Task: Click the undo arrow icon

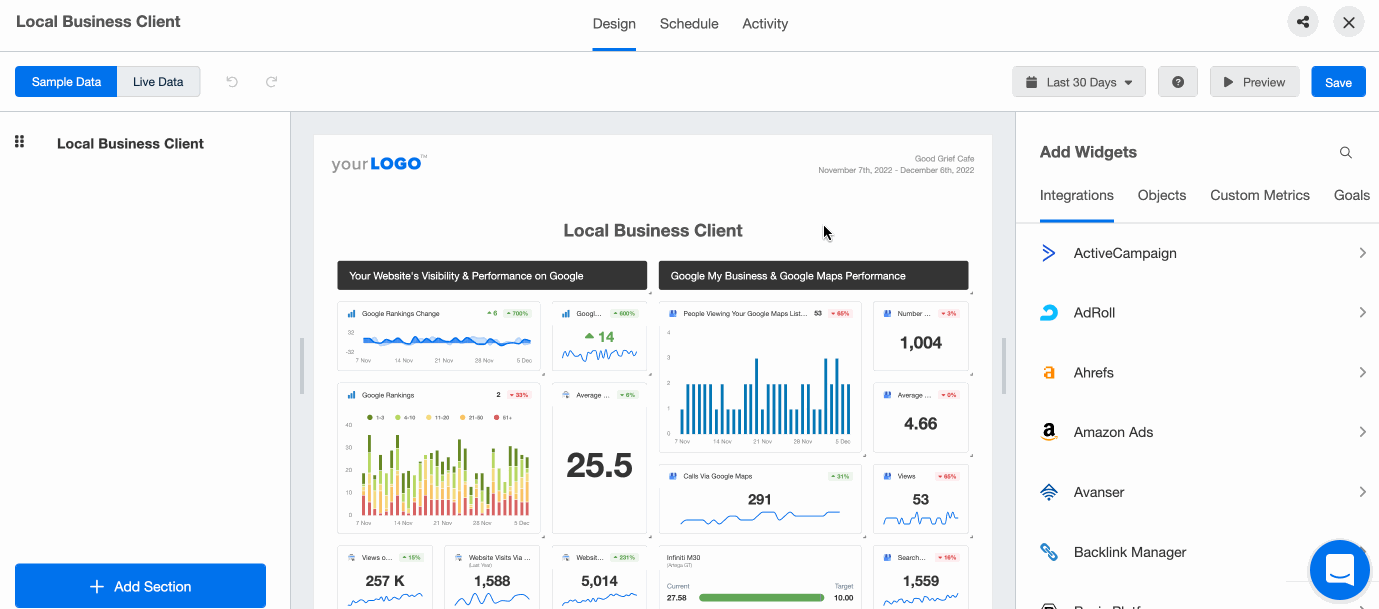Action: [x=231, y=81]
